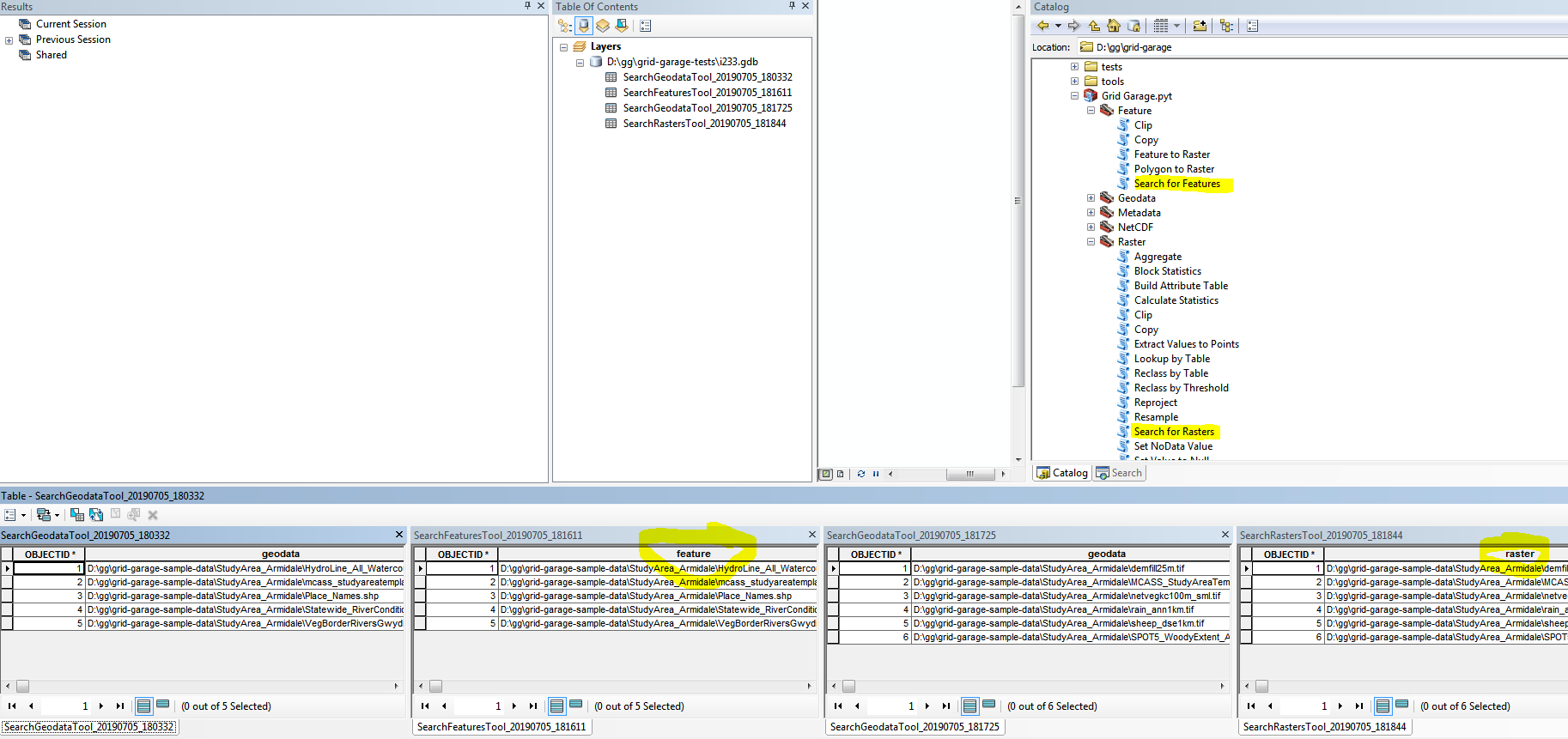Screen dimensions: 1568x739
Task: Select List By Source icon in TOC
Action: pyautogui.click(x=584, y=26)
